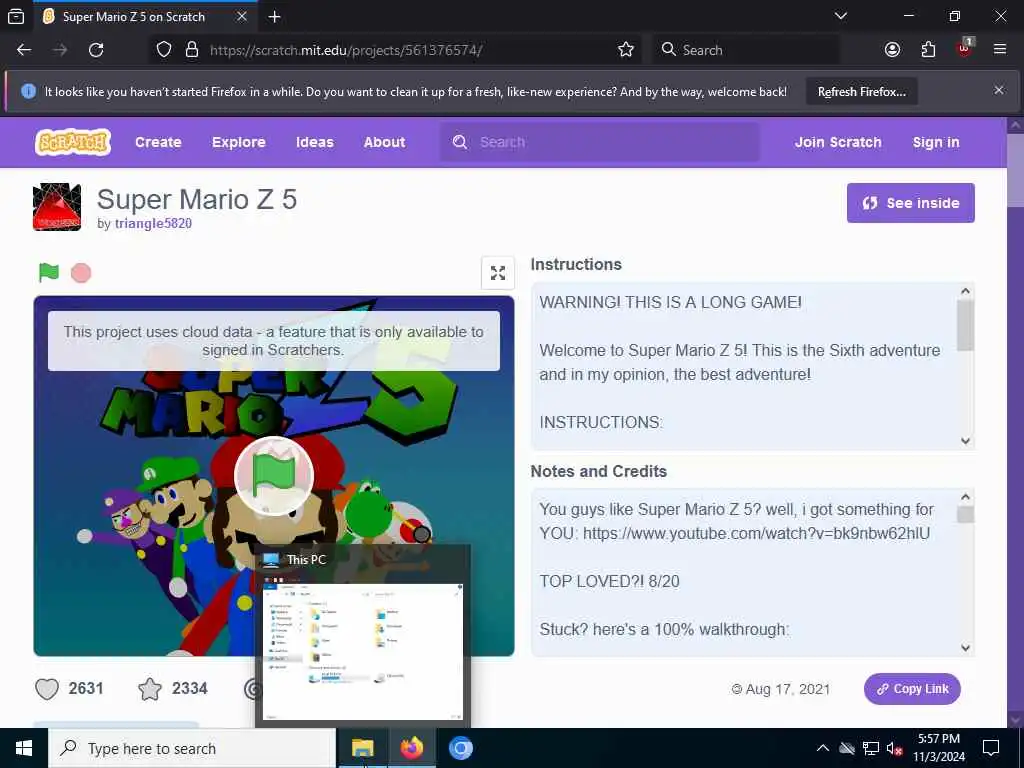Click the taskbar search box

[192, 748]
